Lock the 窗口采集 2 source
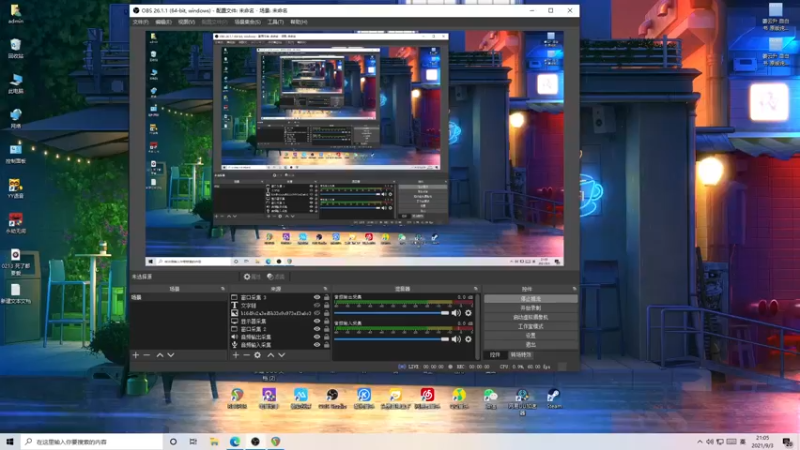Viewport: 800px width, 450px height. (327, 329)
